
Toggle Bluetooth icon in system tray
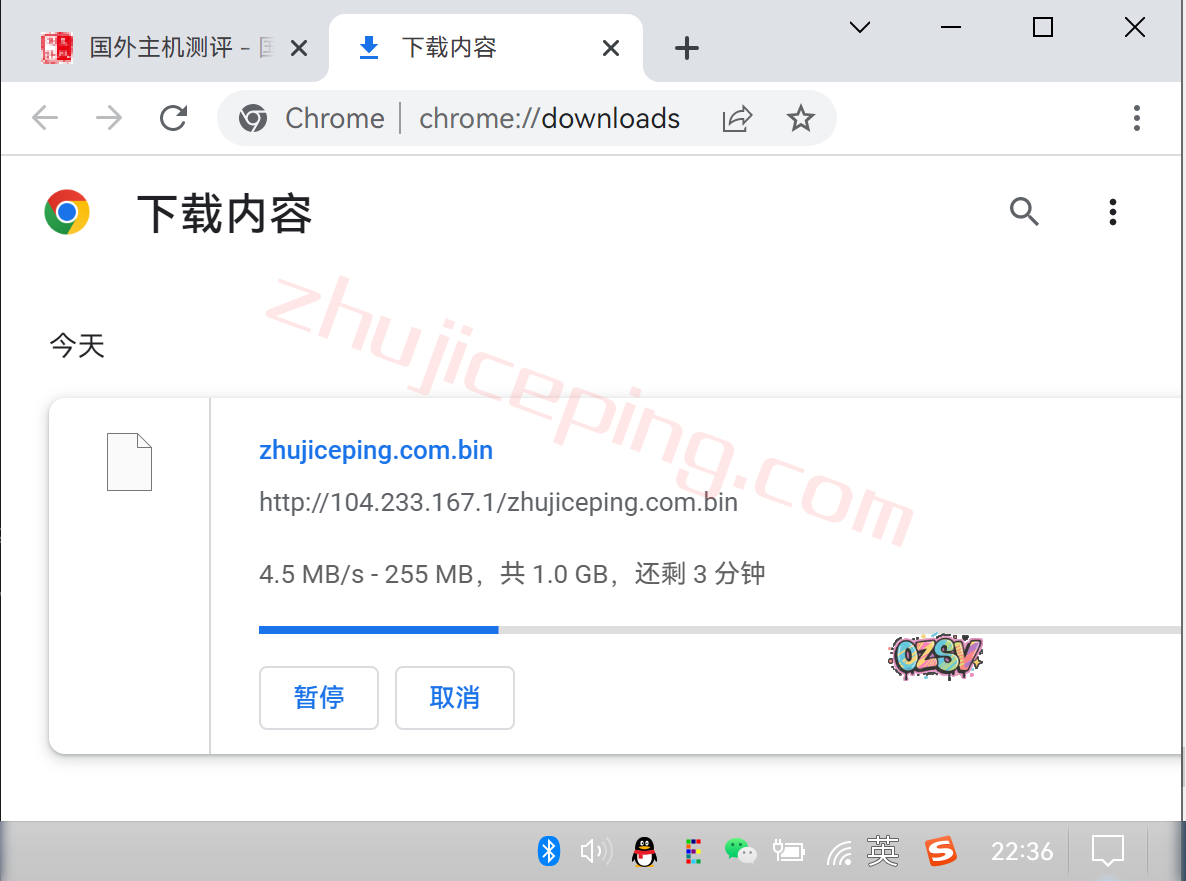[548, 851]
